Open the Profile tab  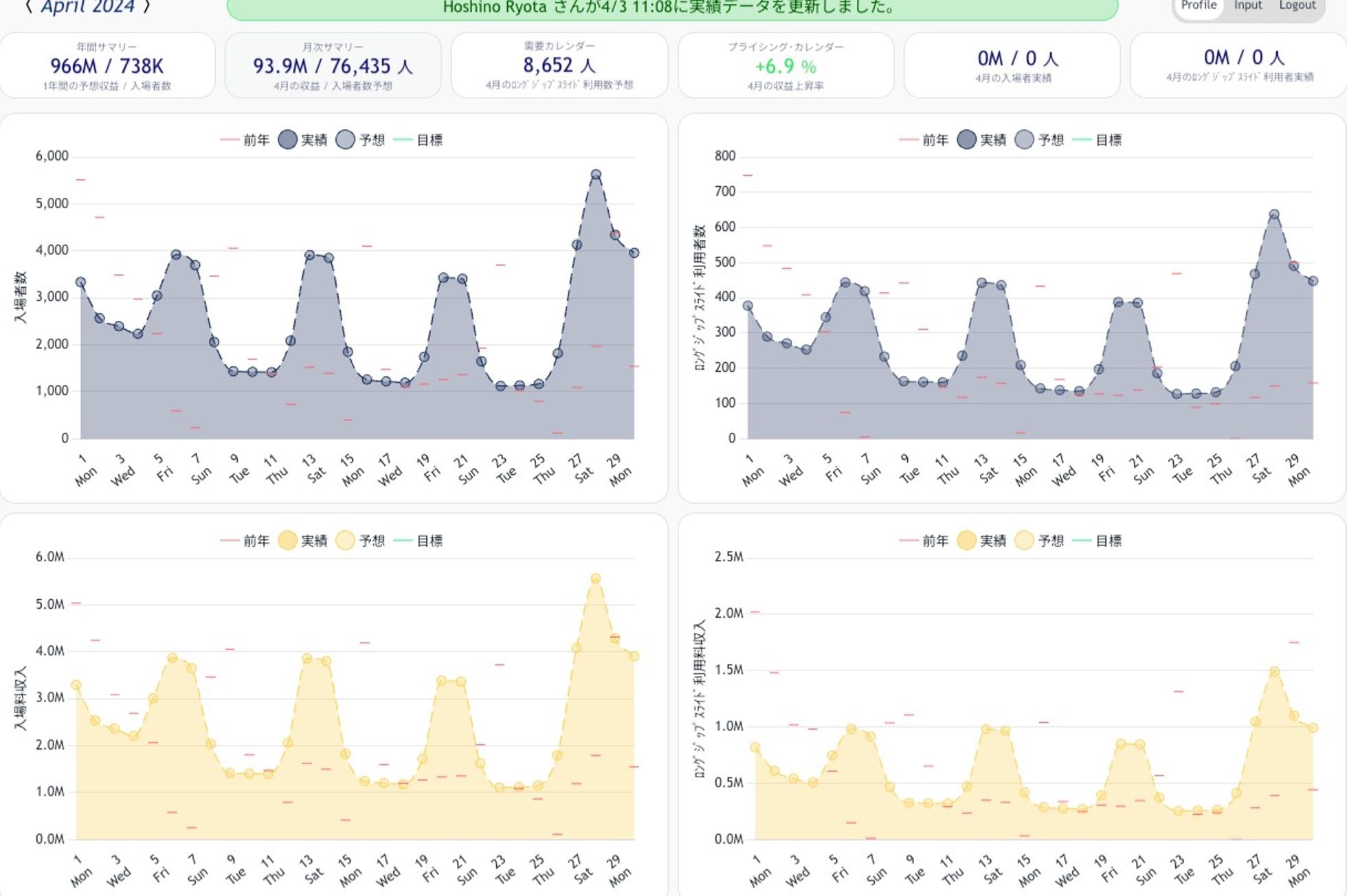pos(1199,5)
